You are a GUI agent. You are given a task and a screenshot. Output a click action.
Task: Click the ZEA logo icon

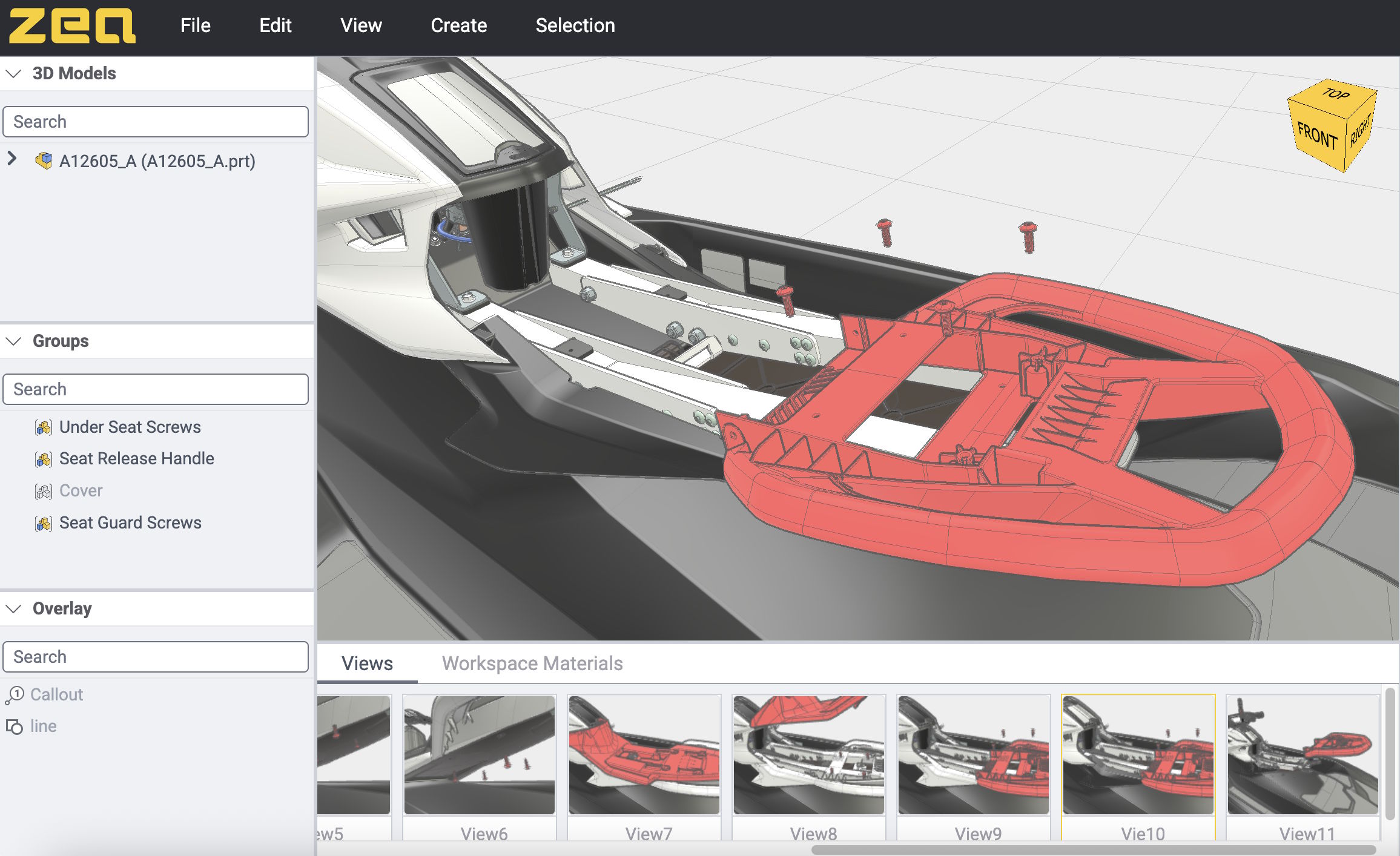(x=72, y=25)
